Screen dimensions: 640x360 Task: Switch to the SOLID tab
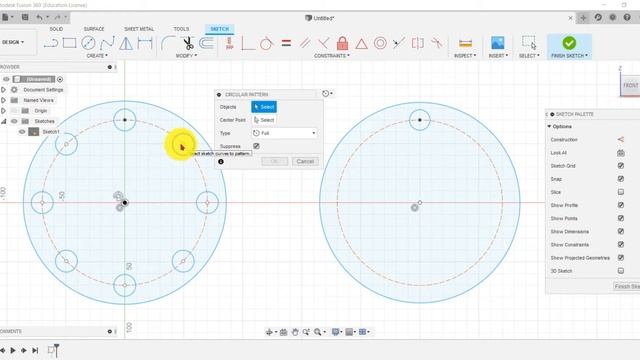(x=56, y=29)
